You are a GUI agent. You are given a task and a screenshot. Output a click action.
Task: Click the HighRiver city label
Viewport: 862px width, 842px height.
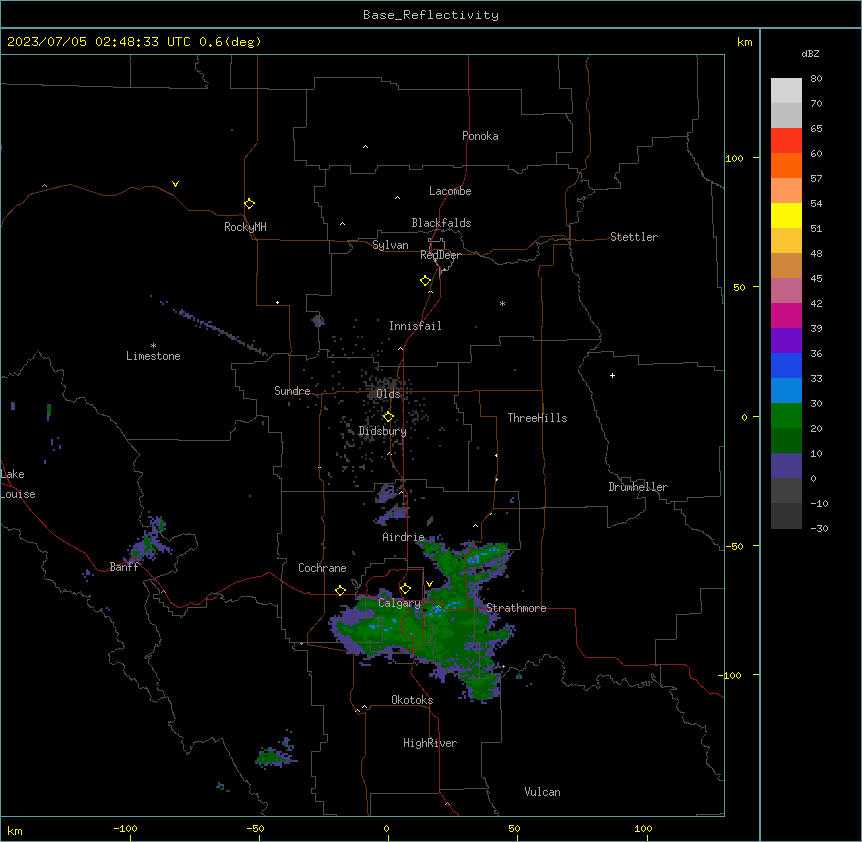(x=430, y=743)
